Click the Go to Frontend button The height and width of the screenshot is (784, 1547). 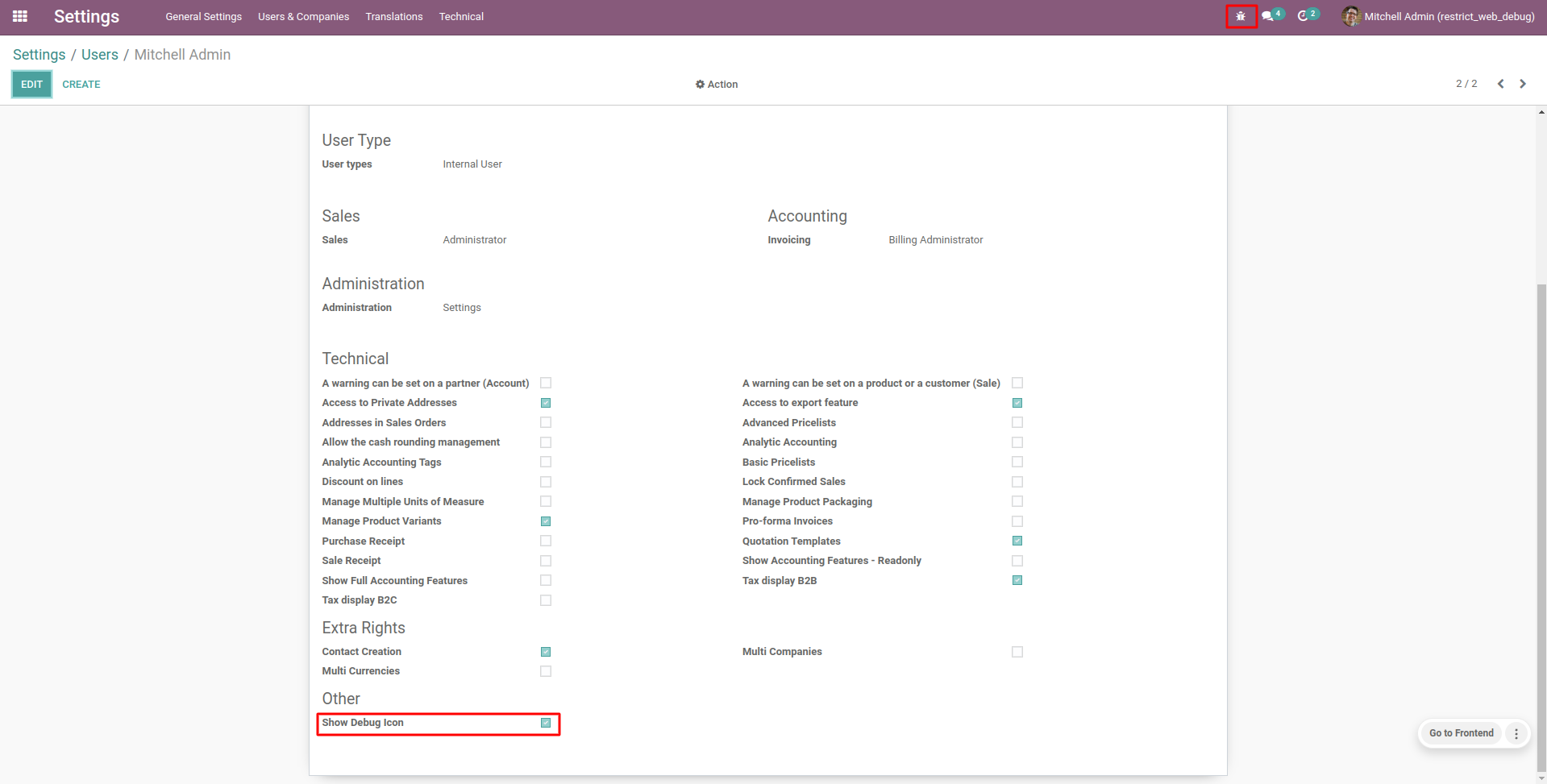tap(1461, 733)
